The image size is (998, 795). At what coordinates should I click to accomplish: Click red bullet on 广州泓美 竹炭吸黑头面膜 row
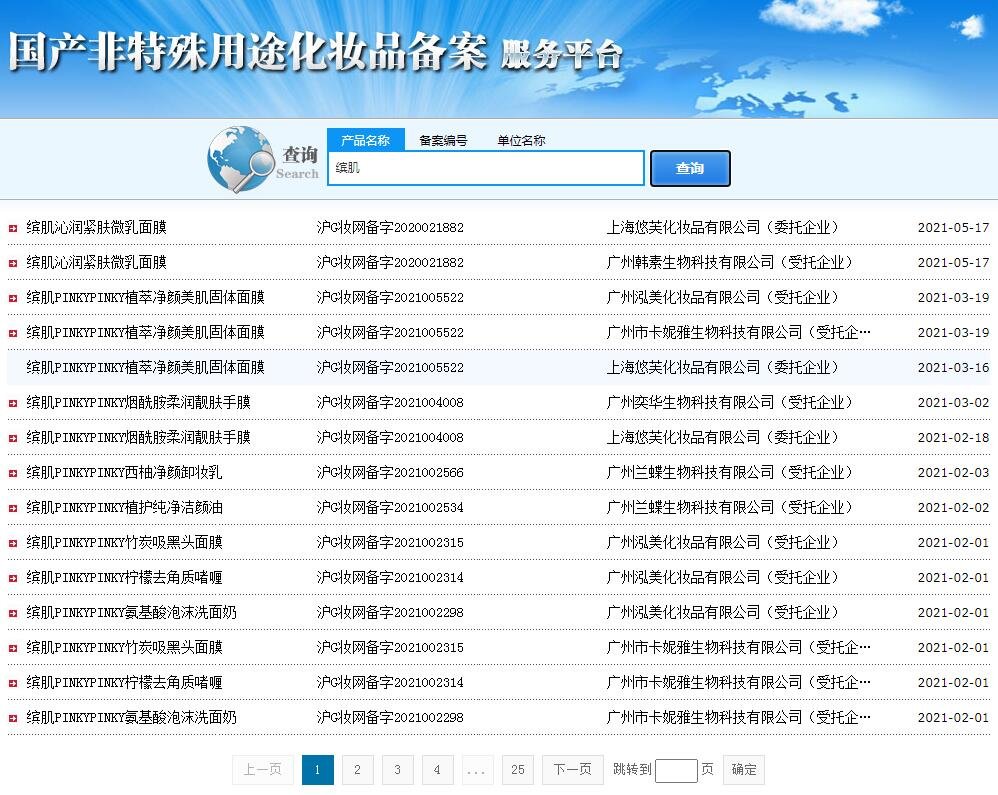13,543
